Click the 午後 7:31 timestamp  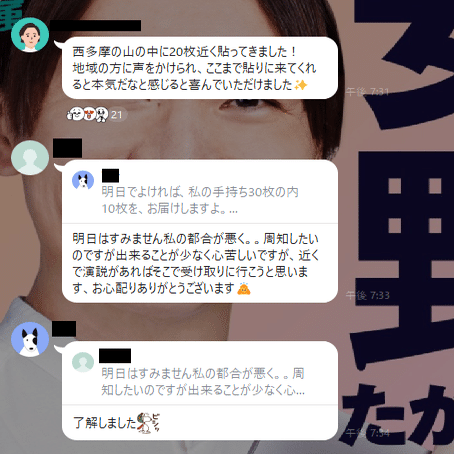coord(367,91)
